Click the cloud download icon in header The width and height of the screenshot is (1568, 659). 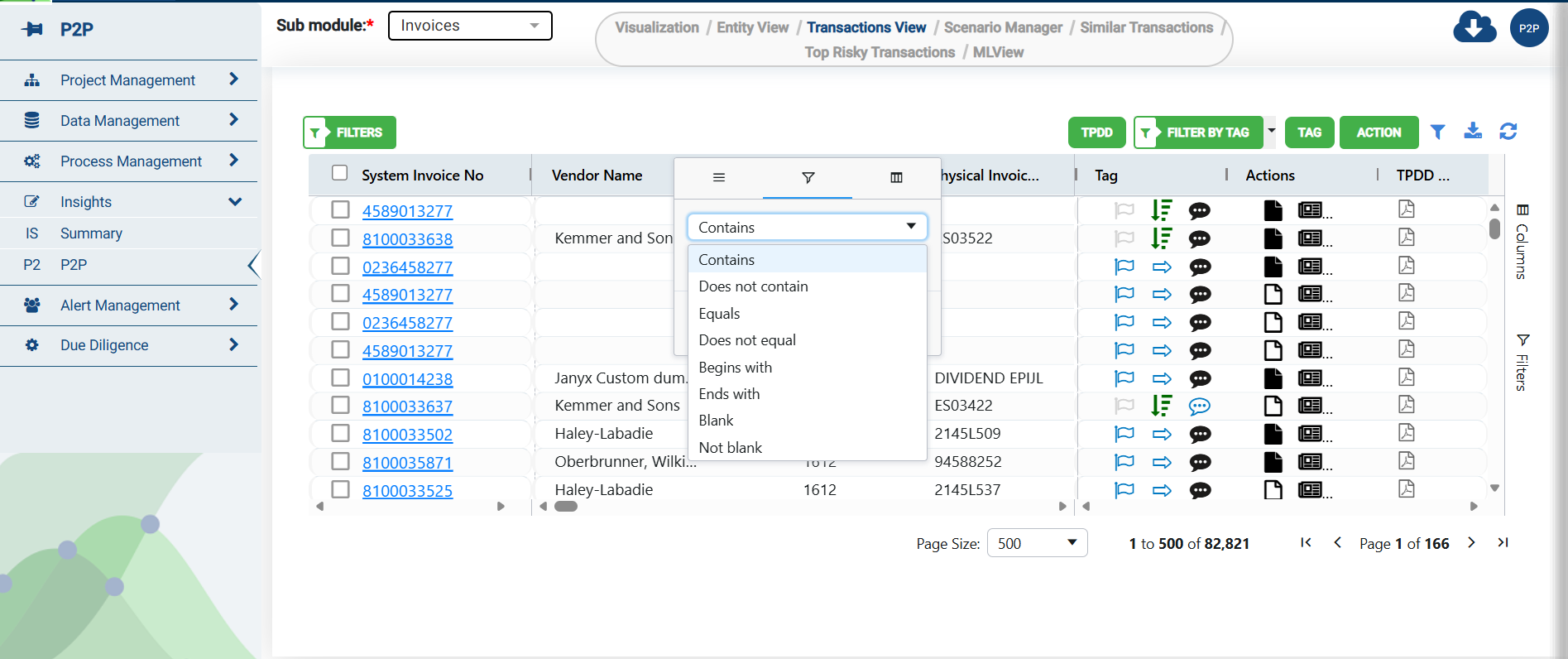point(1474,27)
